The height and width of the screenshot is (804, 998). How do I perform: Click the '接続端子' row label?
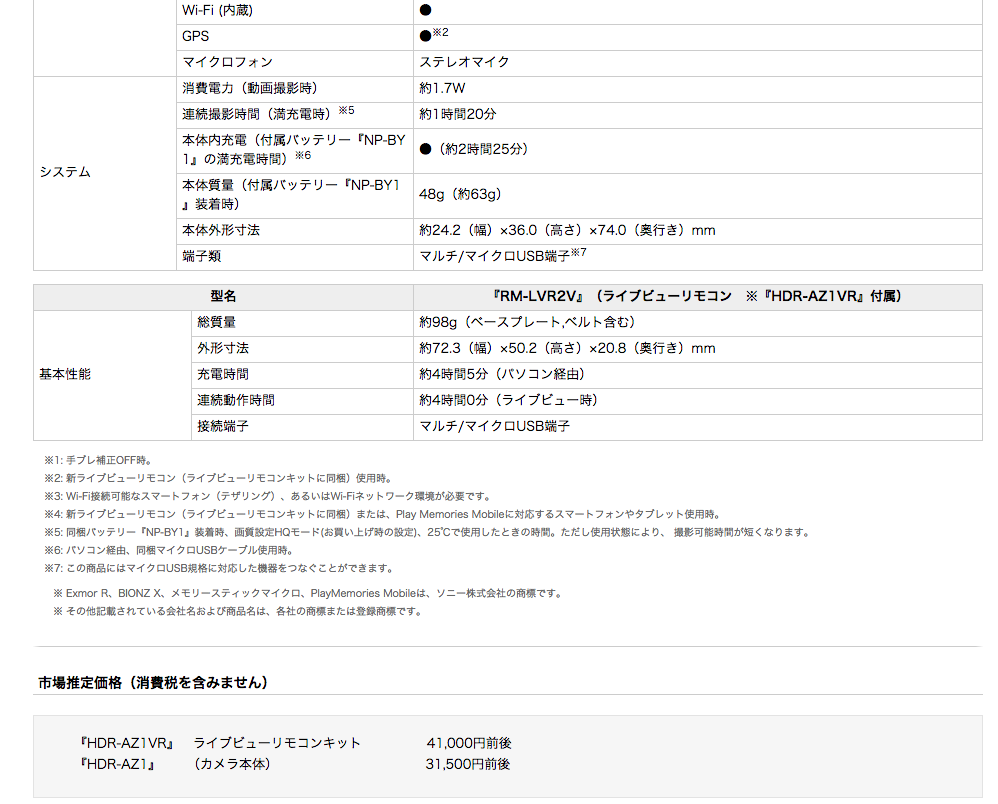coord(223,427)
